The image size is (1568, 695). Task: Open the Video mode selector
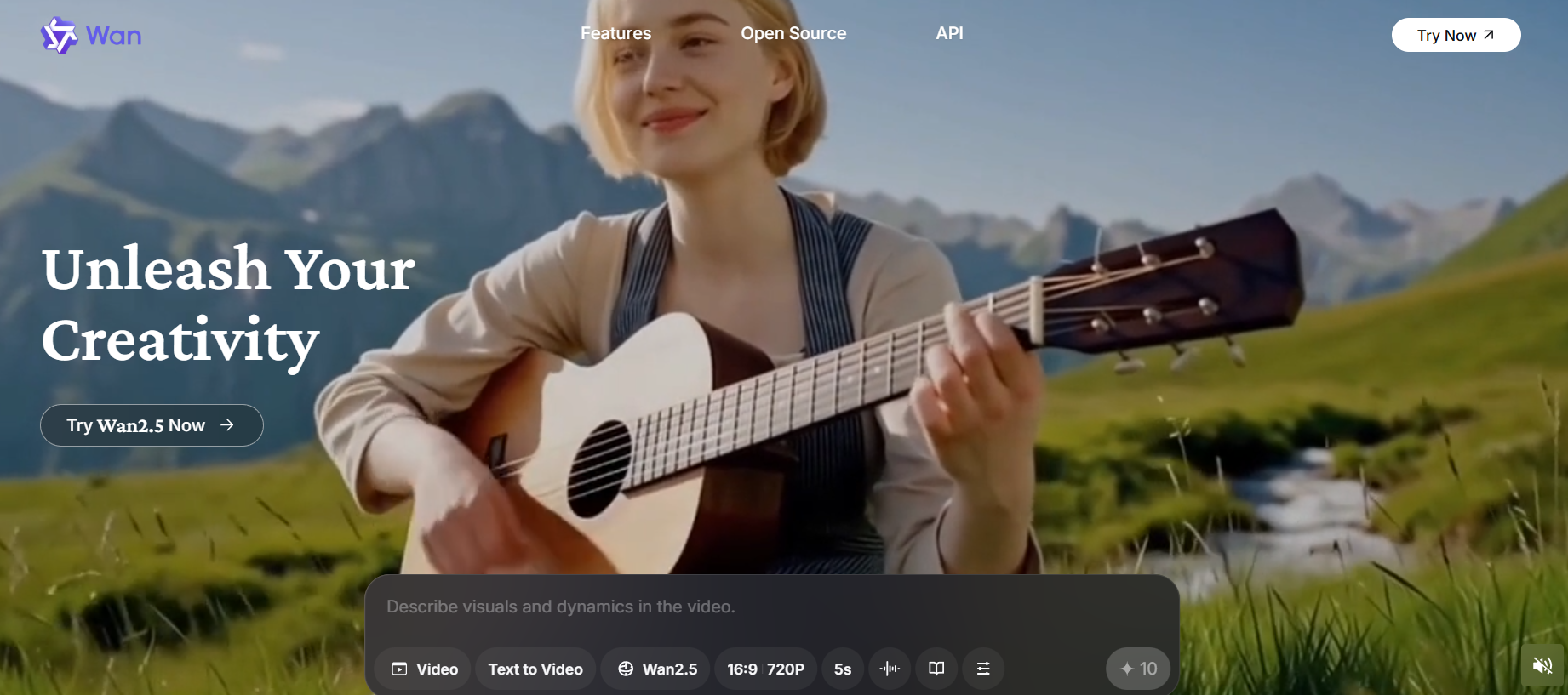click(424, 669)
